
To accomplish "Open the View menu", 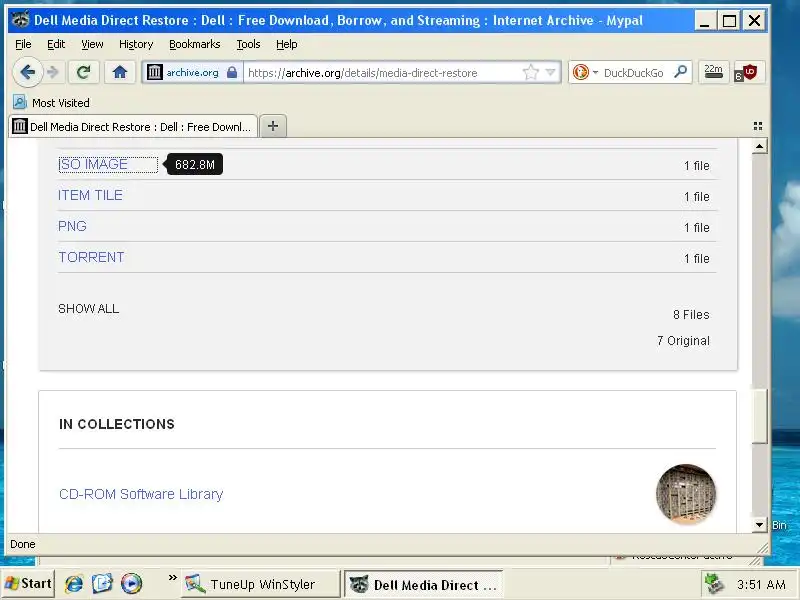I will point(92,44).
